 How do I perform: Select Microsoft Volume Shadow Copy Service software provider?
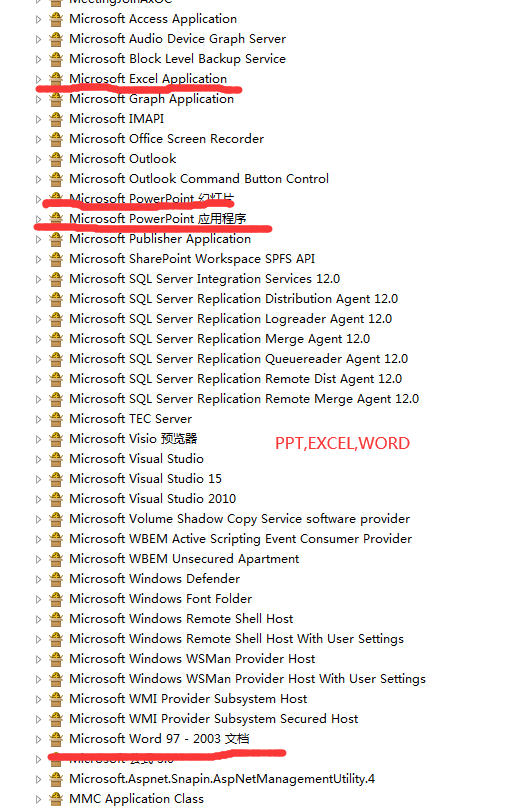pyautogui.click(x=240, y=519)
